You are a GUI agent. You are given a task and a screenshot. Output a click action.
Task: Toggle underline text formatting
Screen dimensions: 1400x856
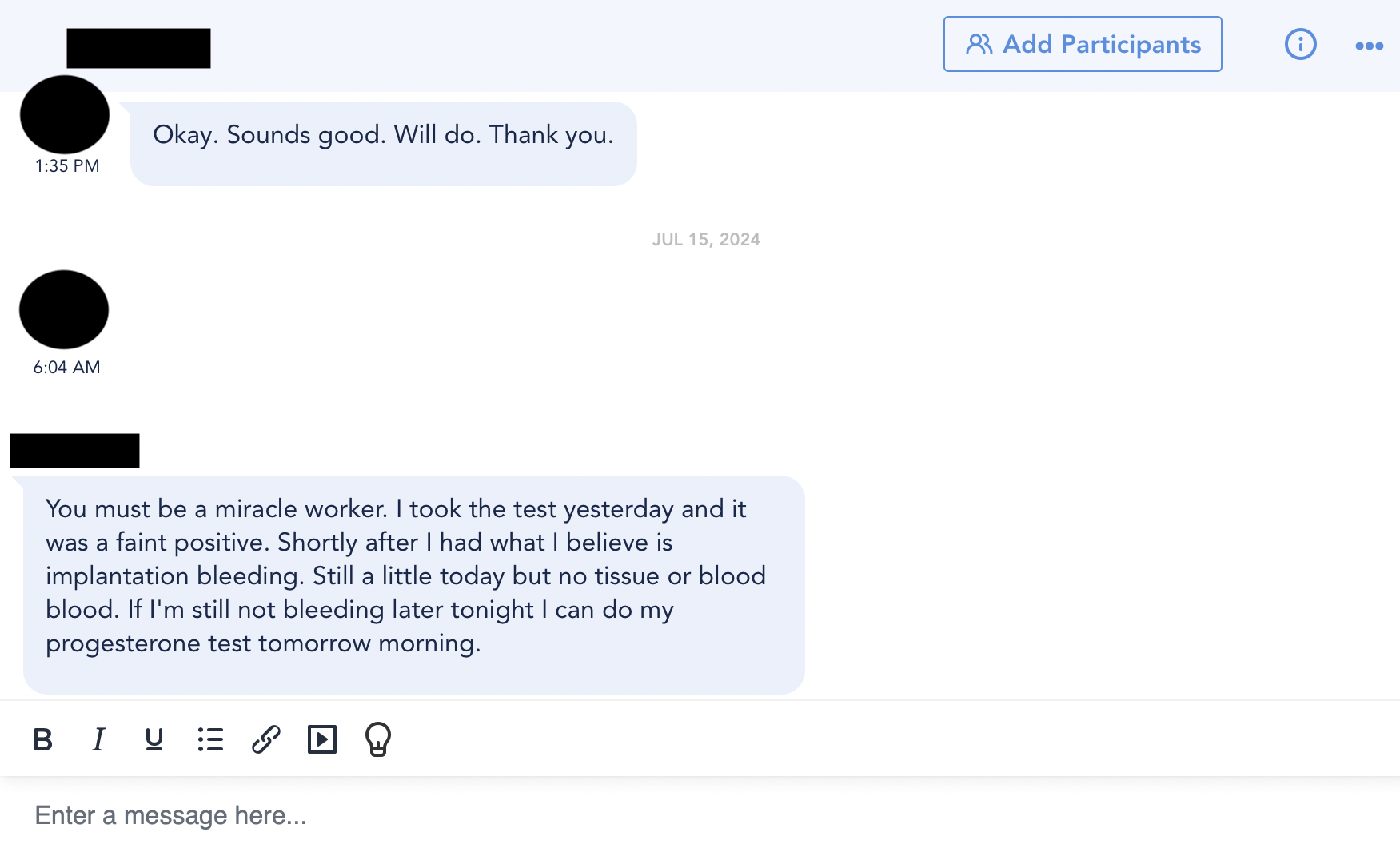click(154, 739)
